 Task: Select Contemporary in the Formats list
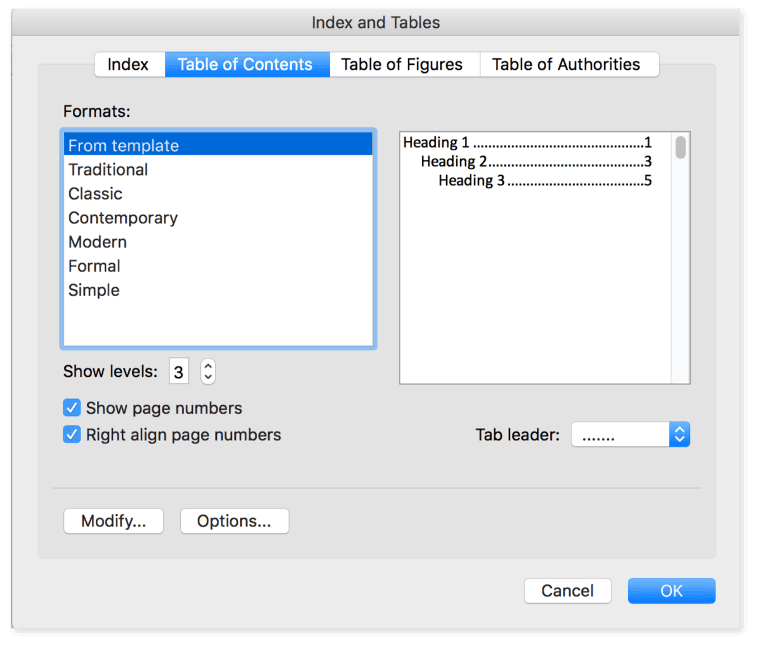[x=123, y=218]
